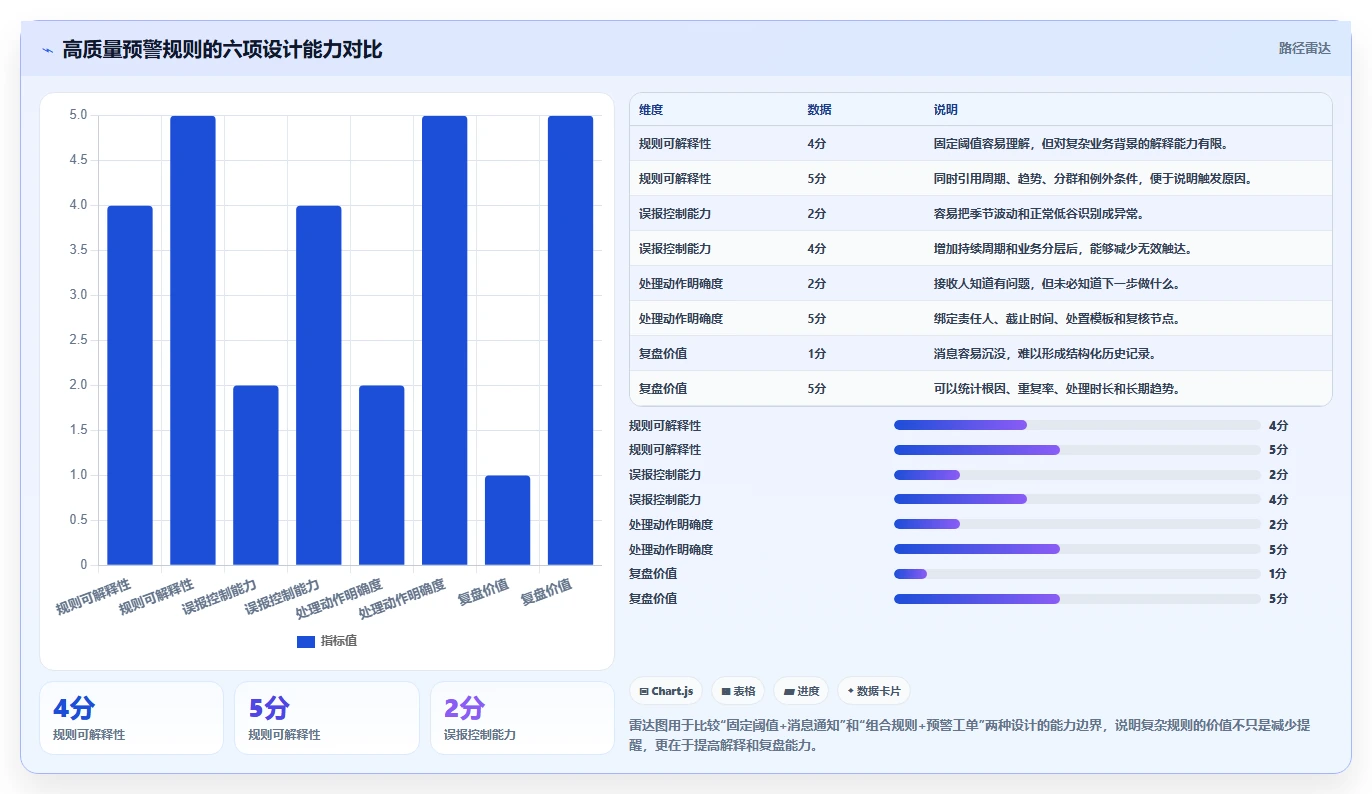Image resolution: width=1372 pixels, height=794 pixels.
Task: Click the 表格 tag
Action: (738, 691)
